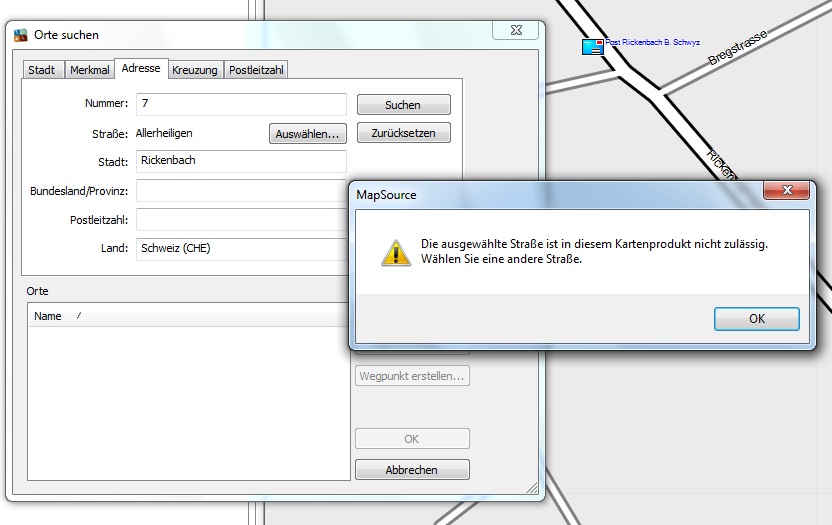This screenshot has width=832, height=525.
Task: Select the Adresse tab
Action: [141, 68]
